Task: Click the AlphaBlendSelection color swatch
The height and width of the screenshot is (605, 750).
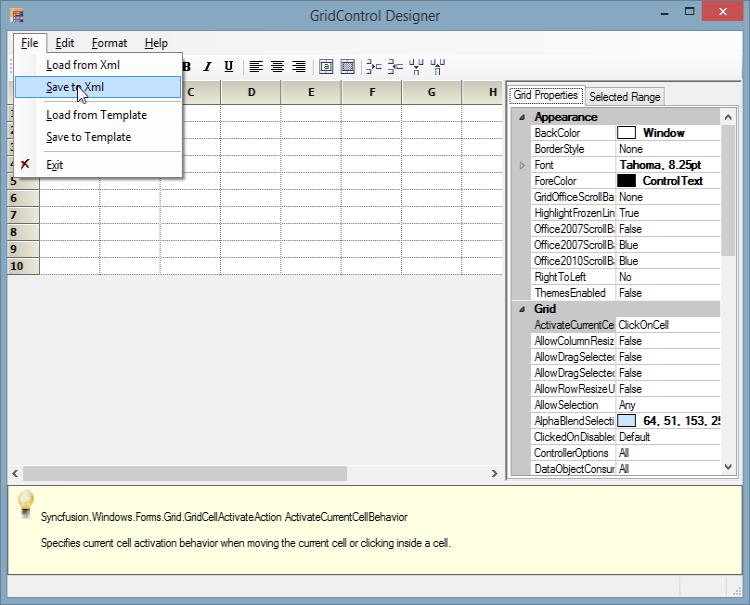Action: click(626, 421)
